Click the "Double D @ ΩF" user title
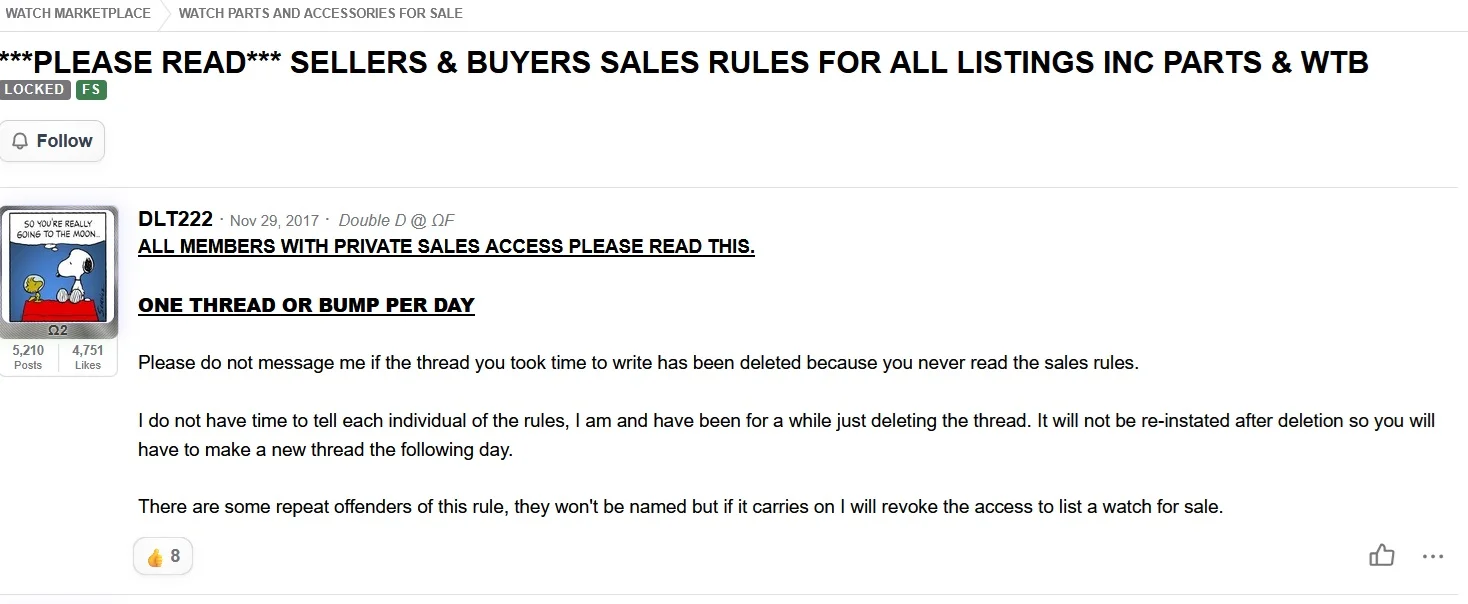This screenshot has height=604, width=1468. click(x=397, y=220)
